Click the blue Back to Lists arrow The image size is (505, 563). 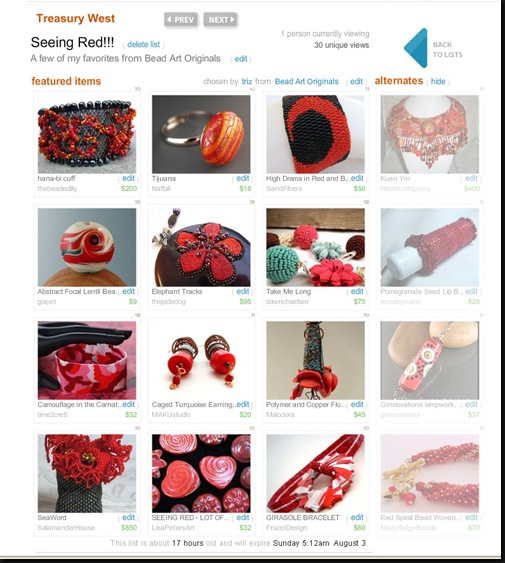click(416, 48)
